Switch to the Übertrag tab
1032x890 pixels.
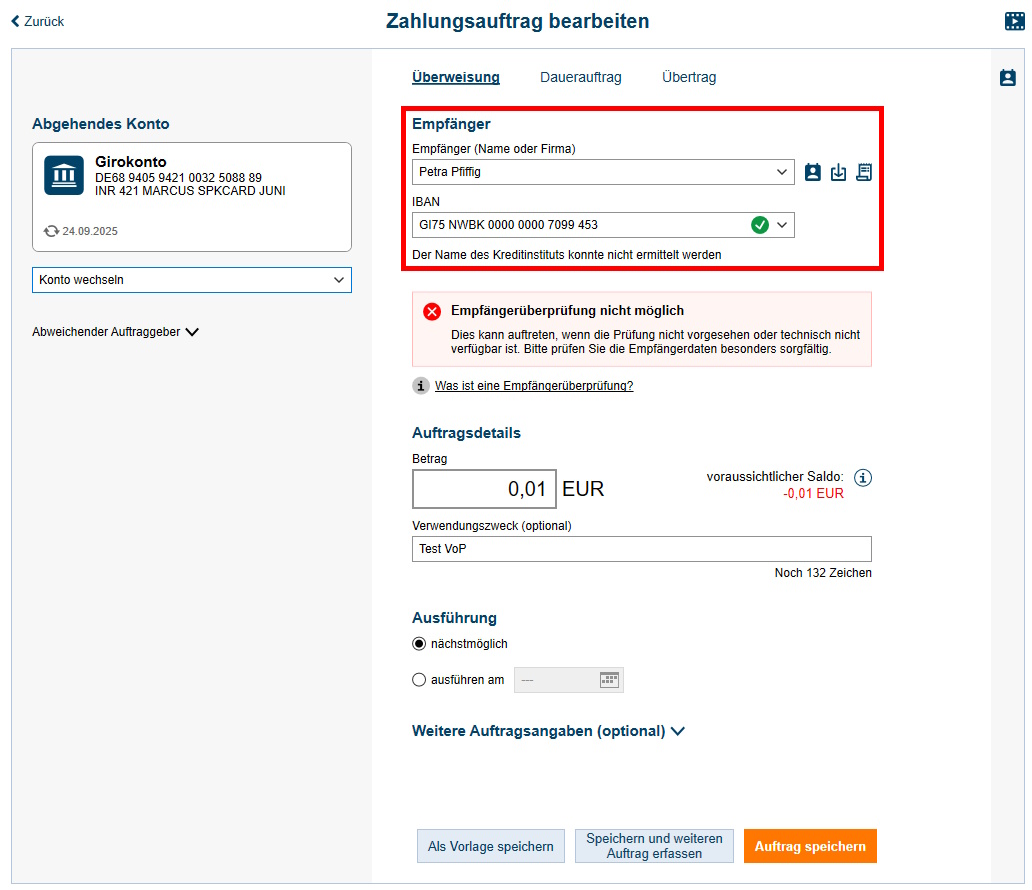688,77
